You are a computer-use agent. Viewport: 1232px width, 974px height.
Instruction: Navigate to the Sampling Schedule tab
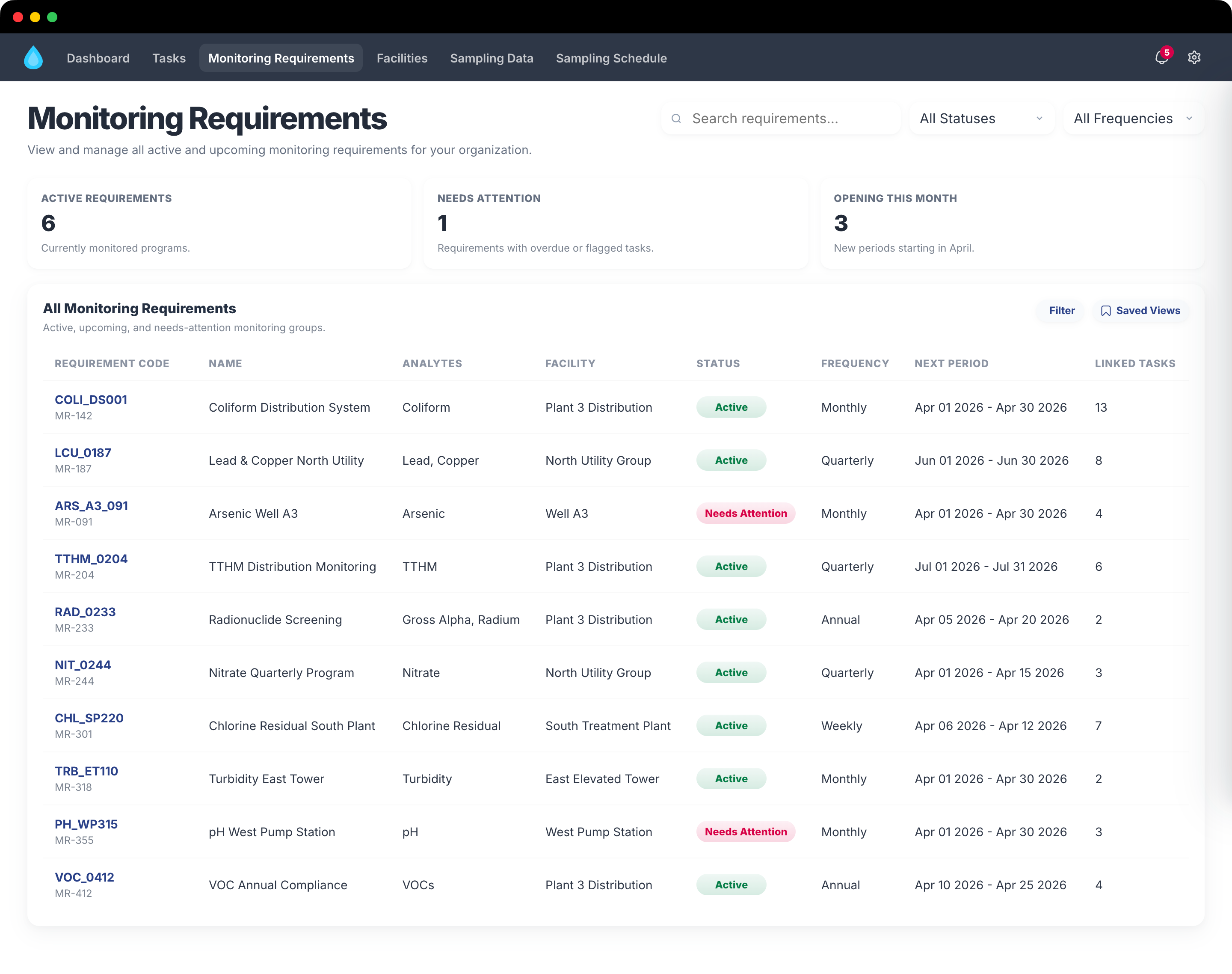point(611,58)
